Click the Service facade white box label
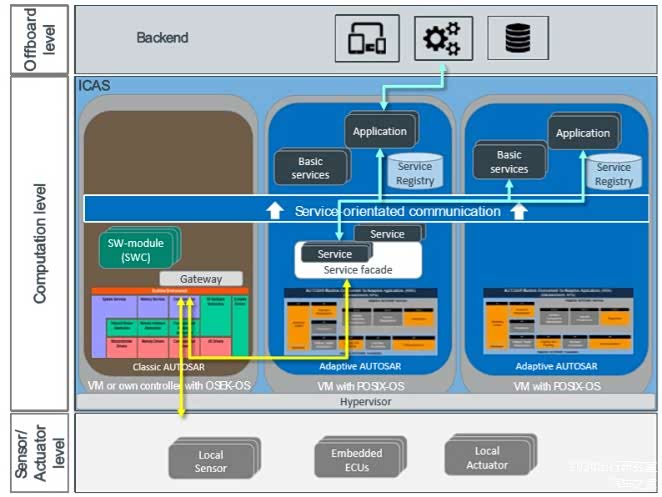This screenshot has height=497, width=662. pos(358,270)
